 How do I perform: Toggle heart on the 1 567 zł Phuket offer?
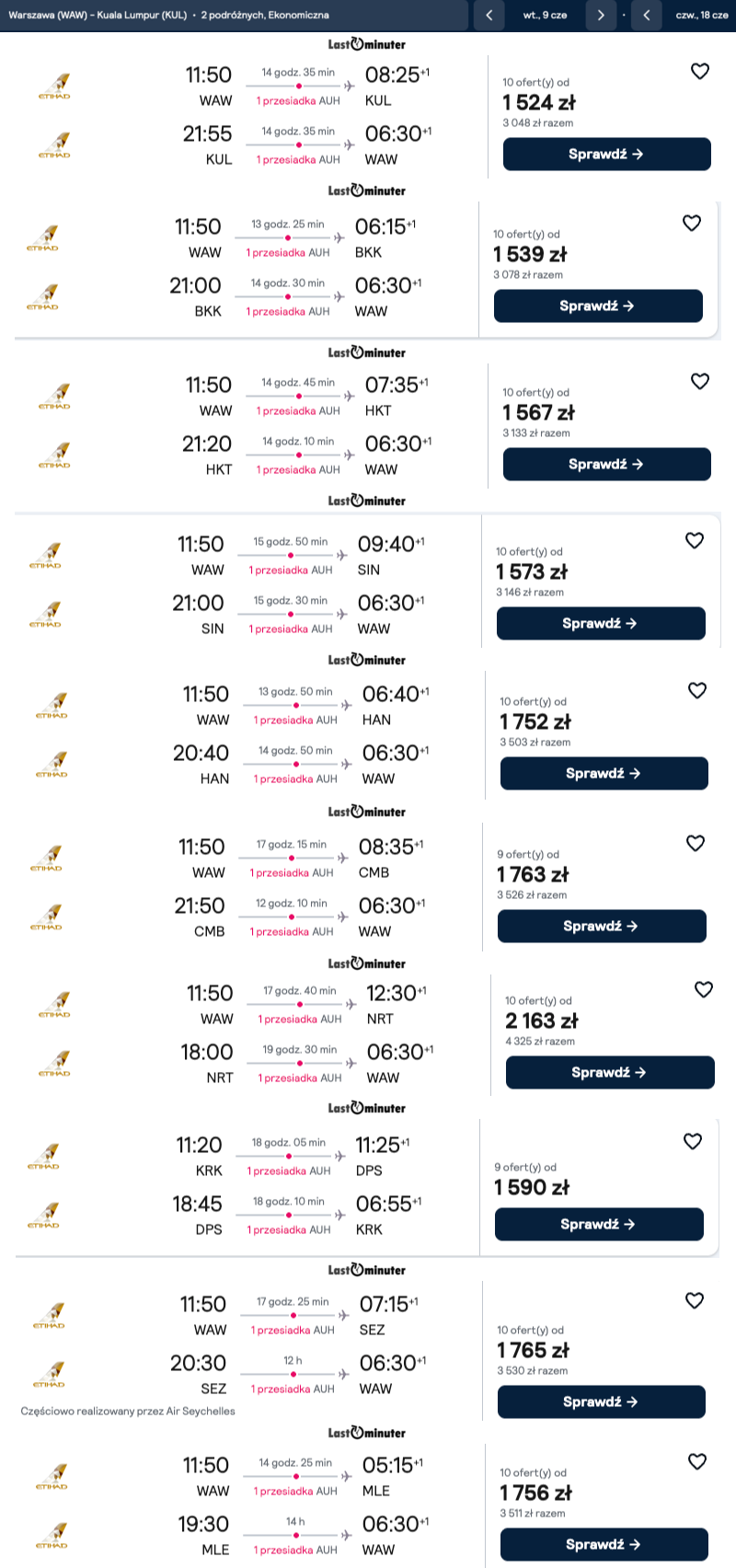point(700,382)
